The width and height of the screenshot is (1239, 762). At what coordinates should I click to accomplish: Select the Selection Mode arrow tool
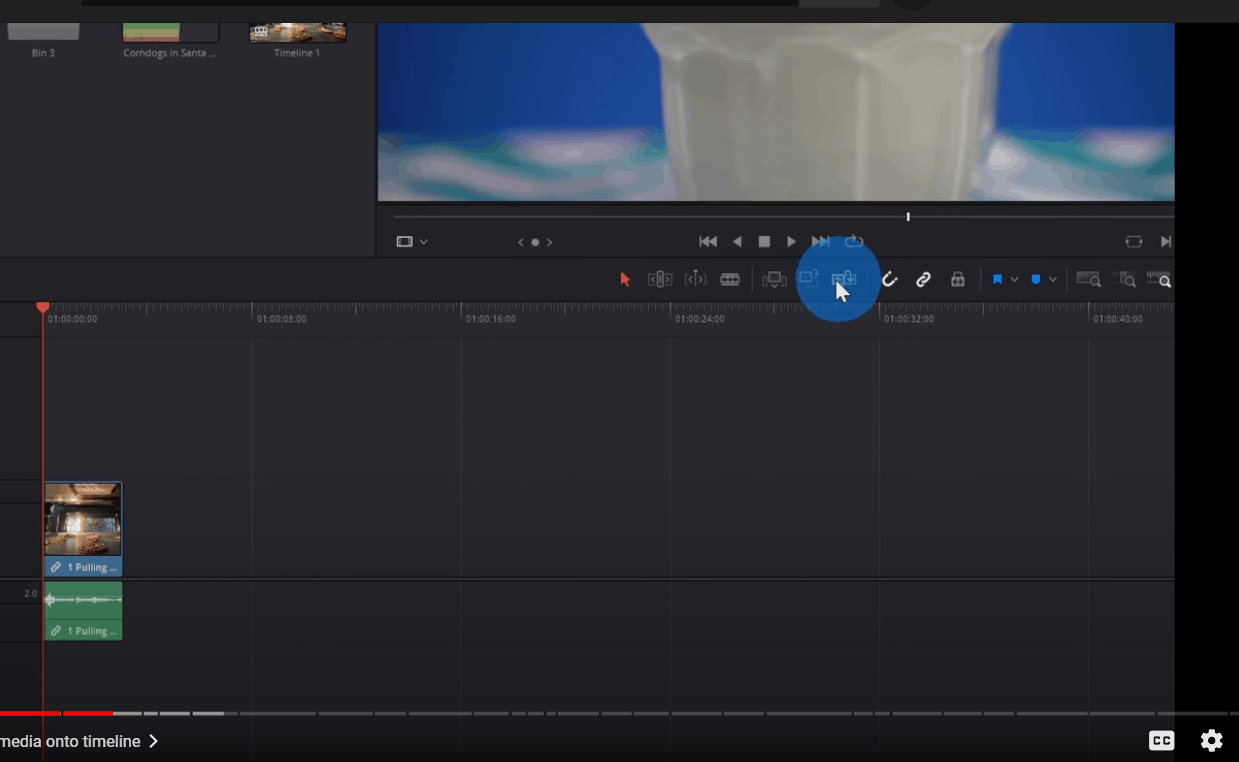tap(625, 280)
